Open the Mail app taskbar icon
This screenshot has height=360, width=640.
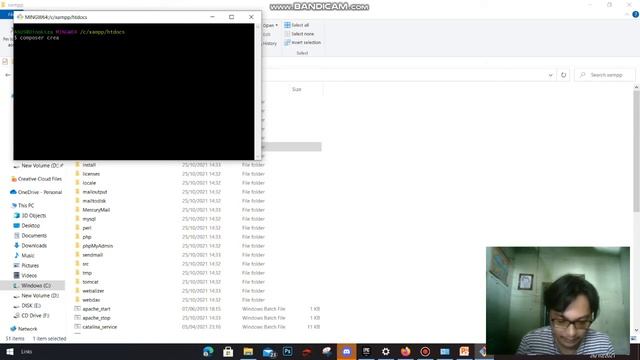click(269, 351)
